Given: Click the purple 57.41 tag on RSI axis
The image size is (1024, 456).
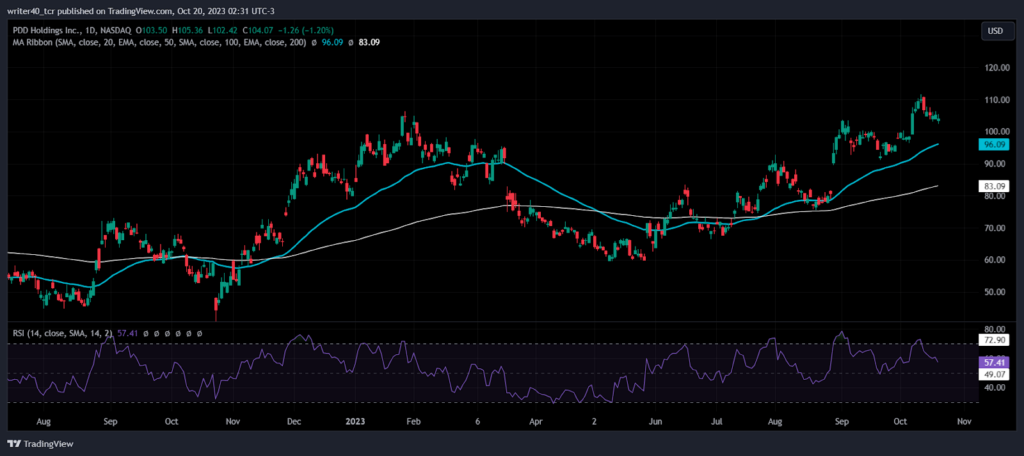Looking at the screenshot, I should [995, 362].
